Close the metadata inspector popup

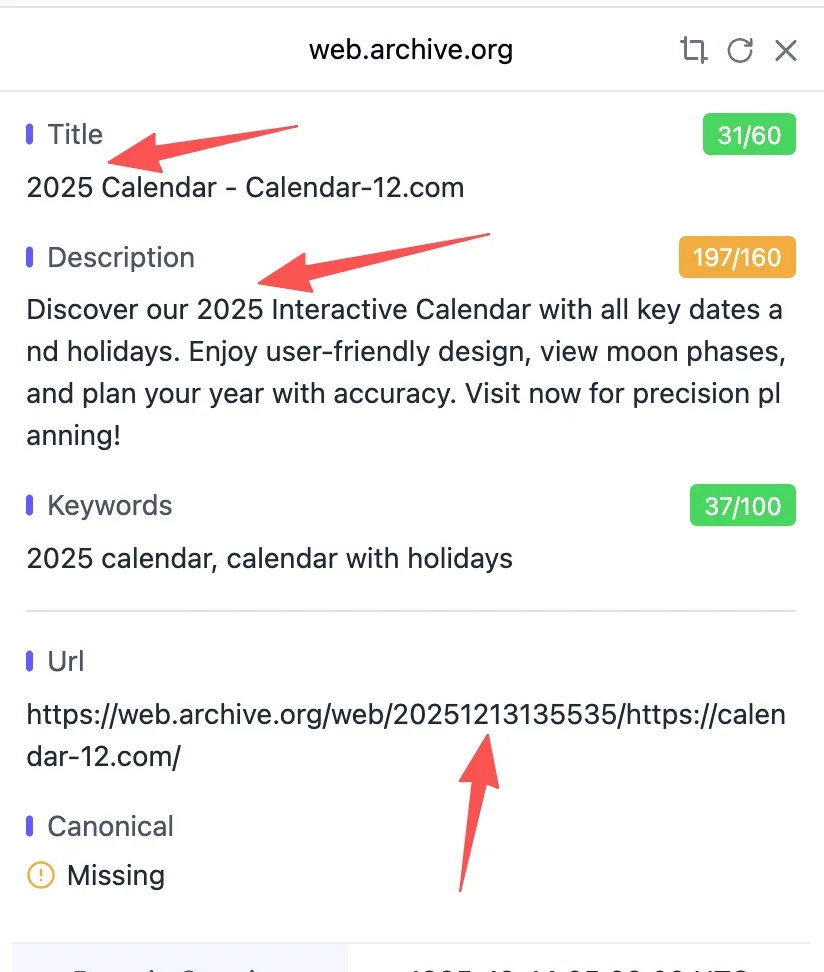click(x=786, y=50)
